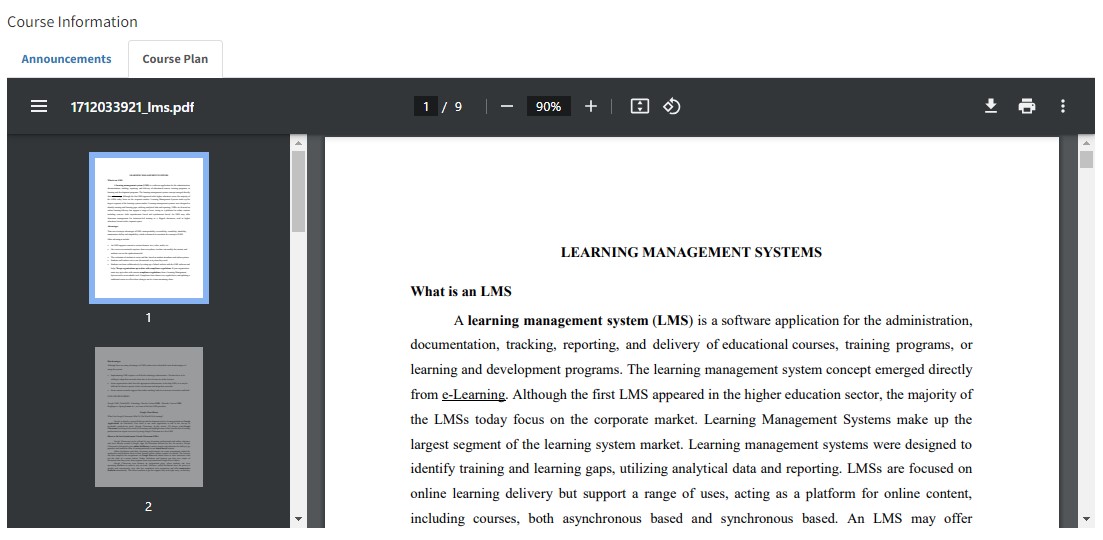Print the PDF document
This screenshot has width=1103, height=540.
click(x=1027, y=106)
